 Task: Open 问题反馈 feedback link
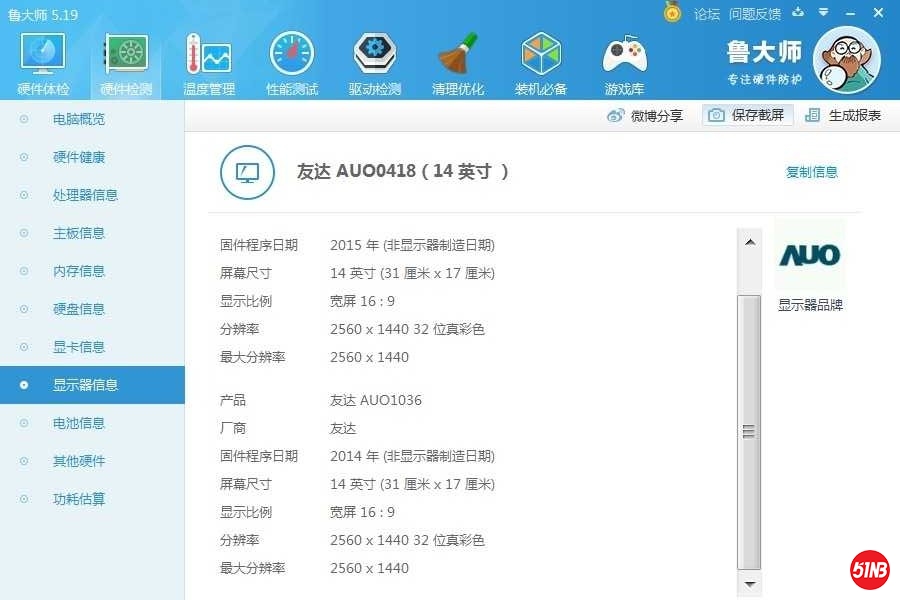click(x=755, y=14)
